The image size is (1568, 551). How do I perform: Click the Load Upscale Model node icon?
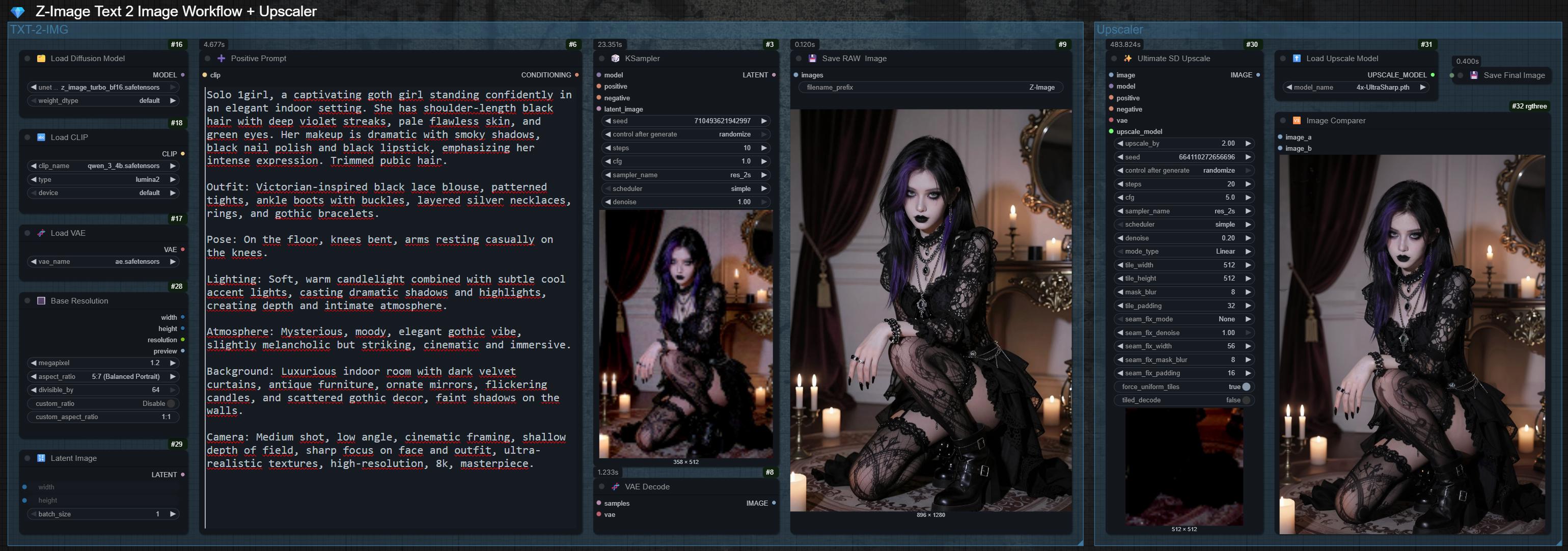[x=1297, y=59]
